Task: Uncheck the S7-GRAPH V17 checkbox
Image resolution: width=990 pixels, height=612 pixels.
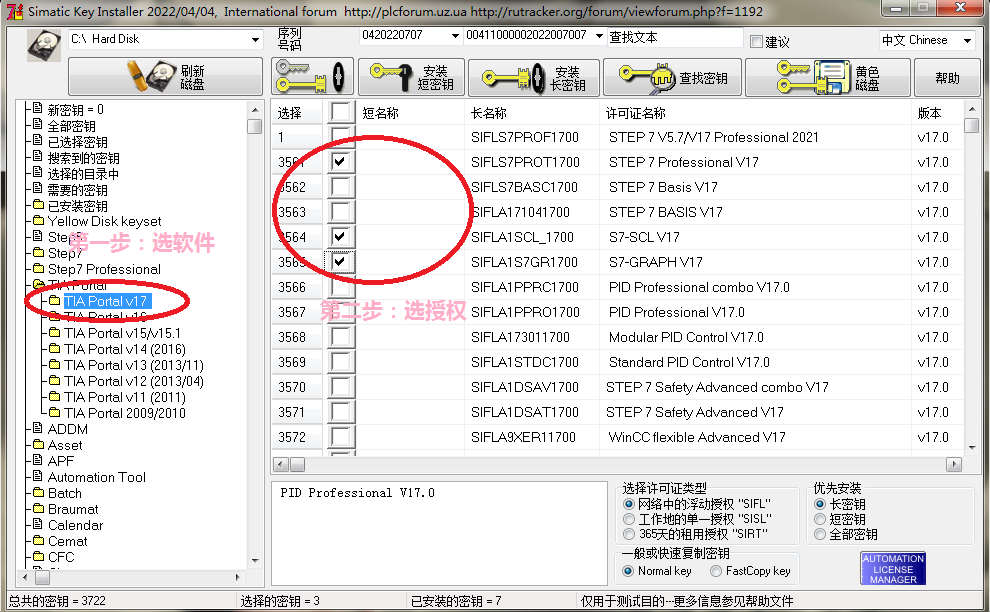Action: click(x=340, y=261)
